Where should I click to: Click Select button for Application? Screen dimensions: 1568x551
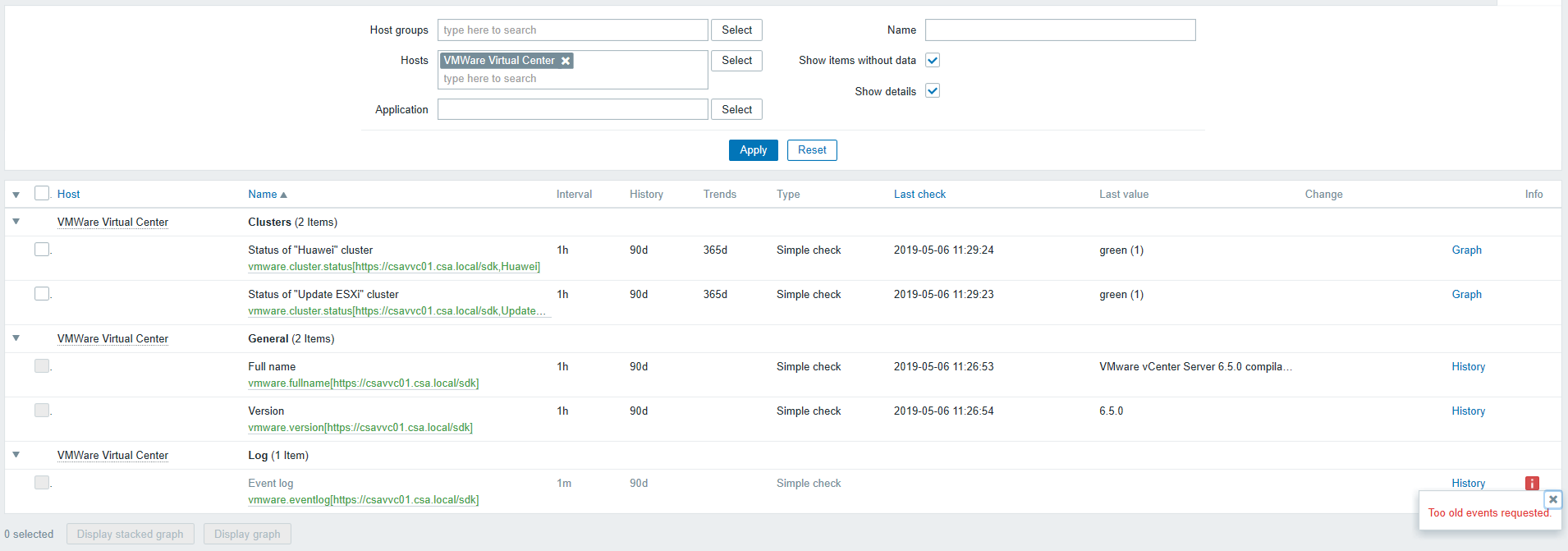click(736, 110)
